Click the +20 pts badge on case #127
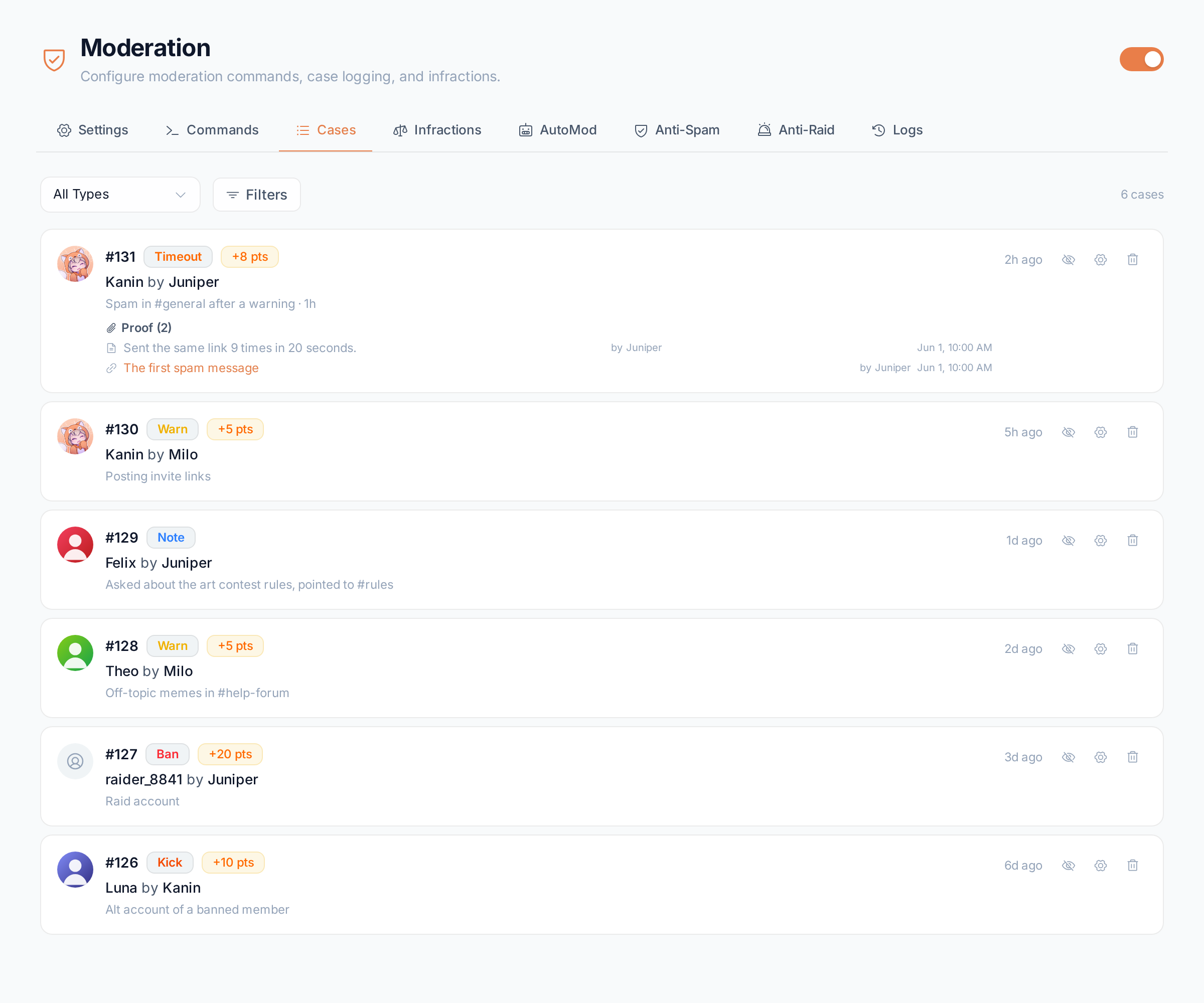1204x1003 pixels. [230, 754]
